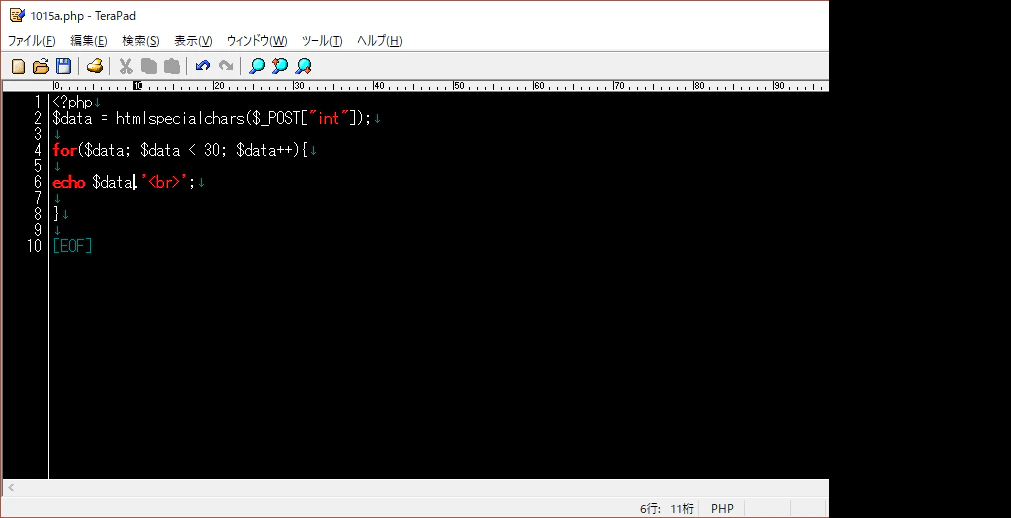Open the 検索(S) menu
Screen dimensions: 1011x518
(x=141, y=41)
